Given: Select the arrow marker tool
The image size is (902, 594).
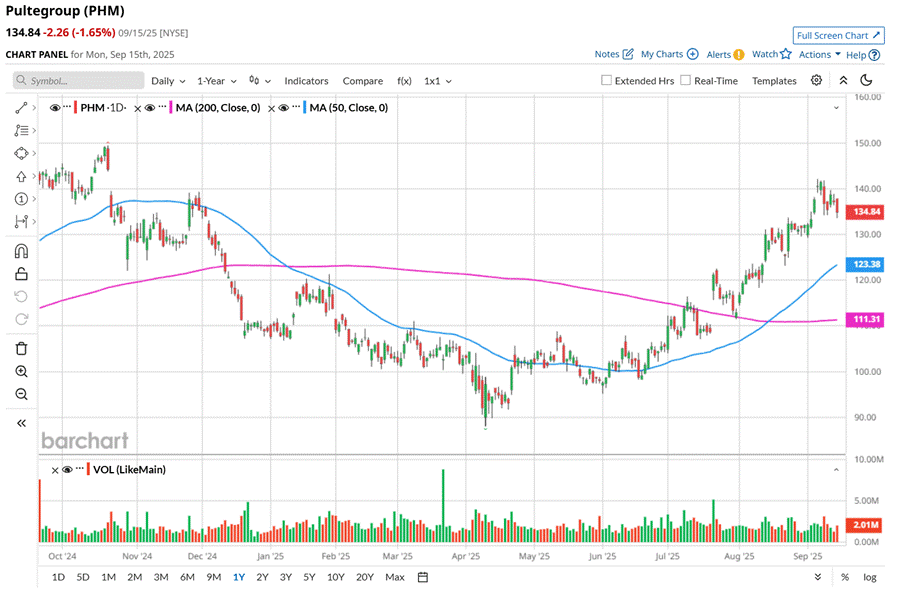Looking at the screenshot, I should [x=21, y=177].
